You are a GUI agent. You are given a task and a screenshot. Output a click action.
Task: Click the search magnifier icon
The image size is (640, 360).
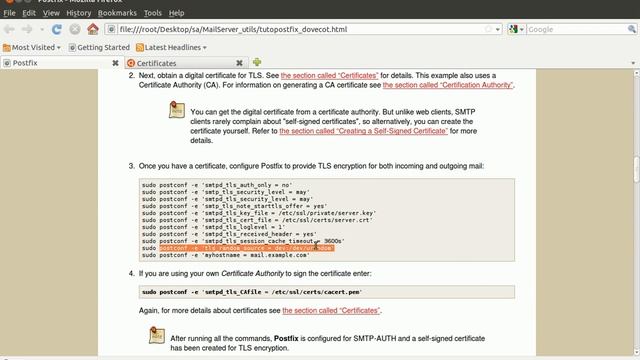[x=631, y=29]
